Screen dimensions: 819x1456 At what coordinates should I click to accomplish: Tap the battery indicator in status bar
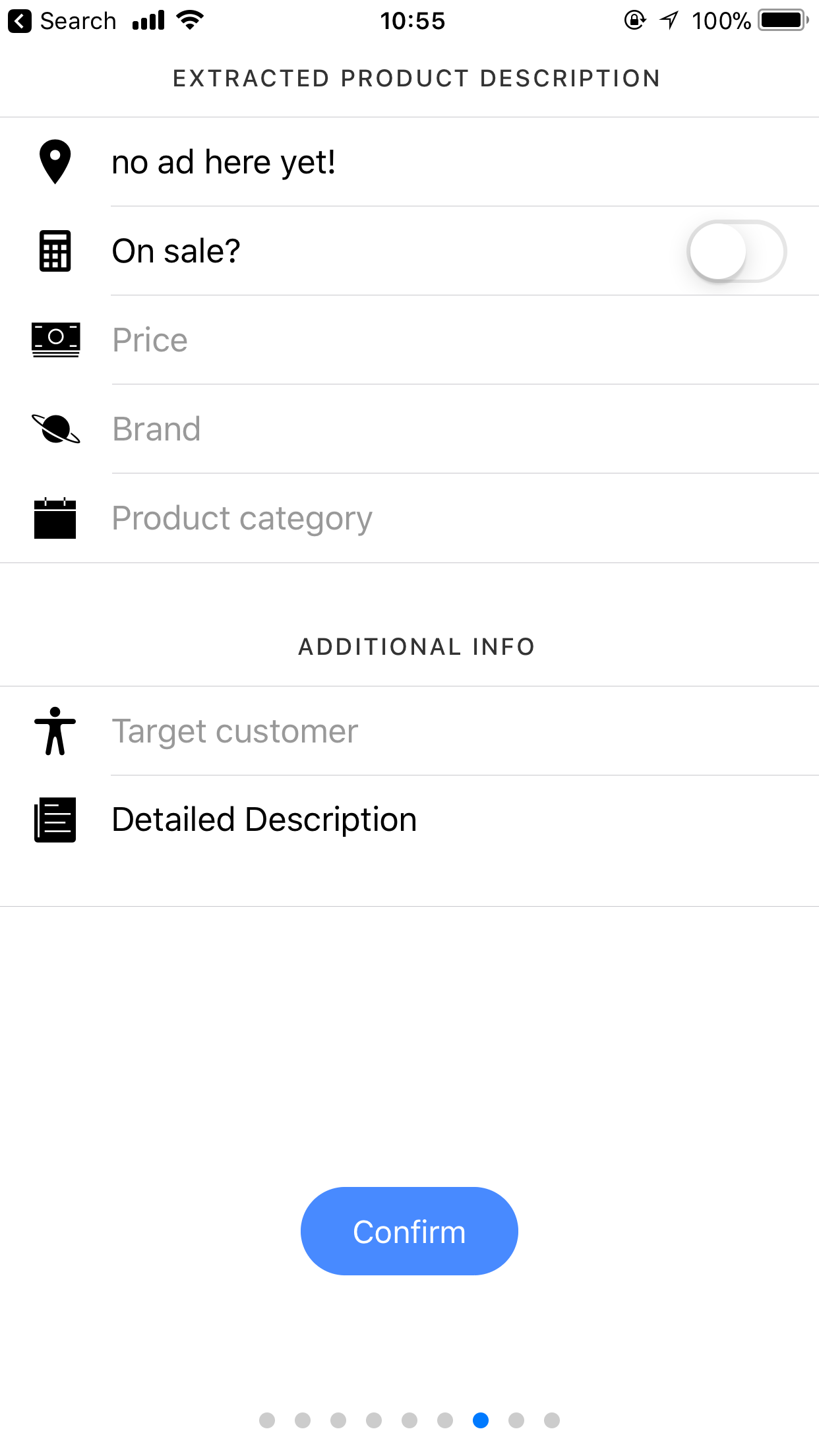(x=783, y=20)
